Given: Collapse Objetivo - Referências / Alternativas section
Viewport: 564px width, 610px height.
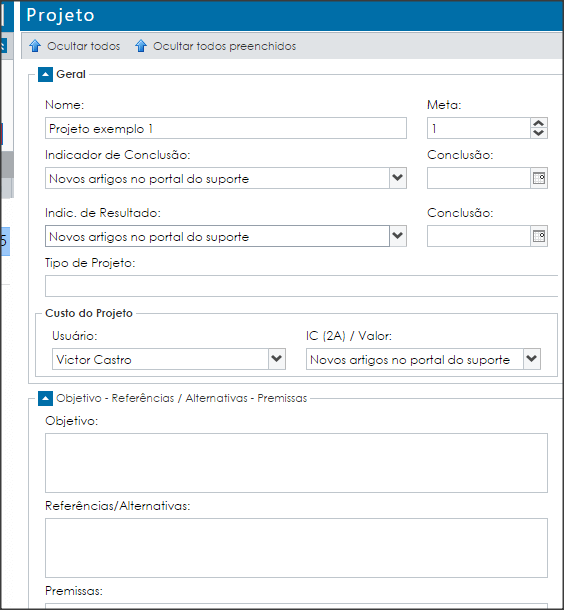Looking at the screenshot, I should click(45, 398).
